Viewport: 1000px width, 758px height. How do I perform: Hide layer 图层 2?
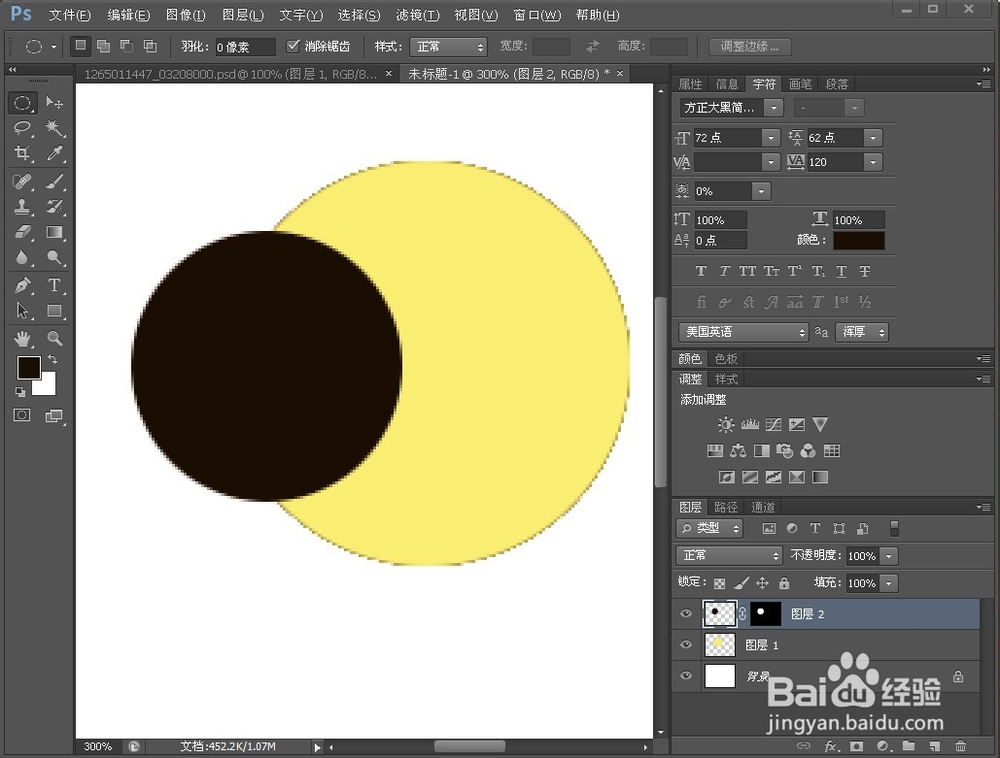pos(686,614)
